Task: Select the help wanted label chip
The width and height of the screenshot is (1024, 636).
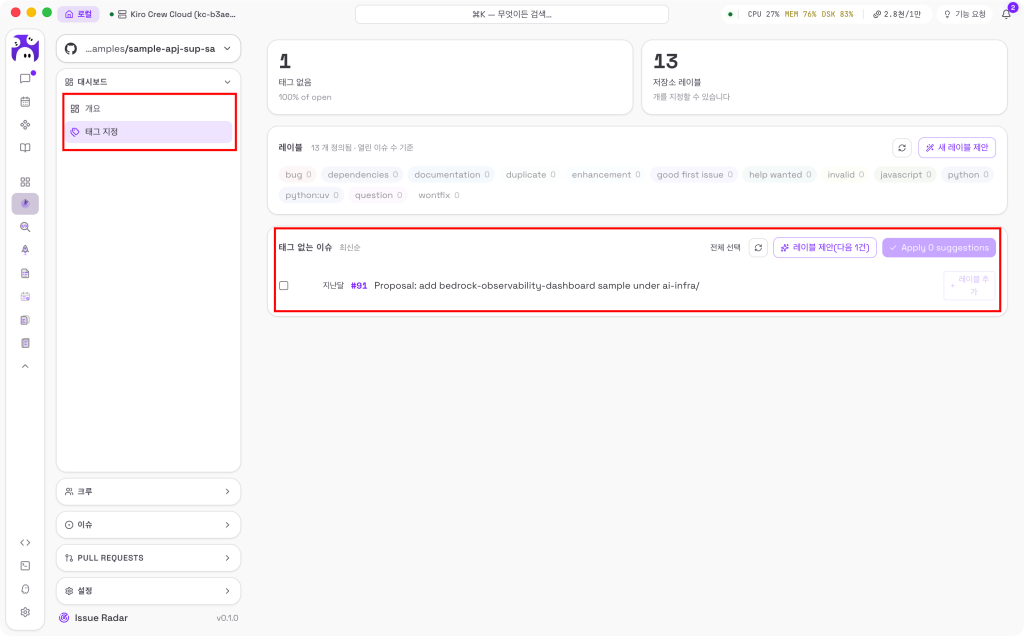Action: point(780,174)
